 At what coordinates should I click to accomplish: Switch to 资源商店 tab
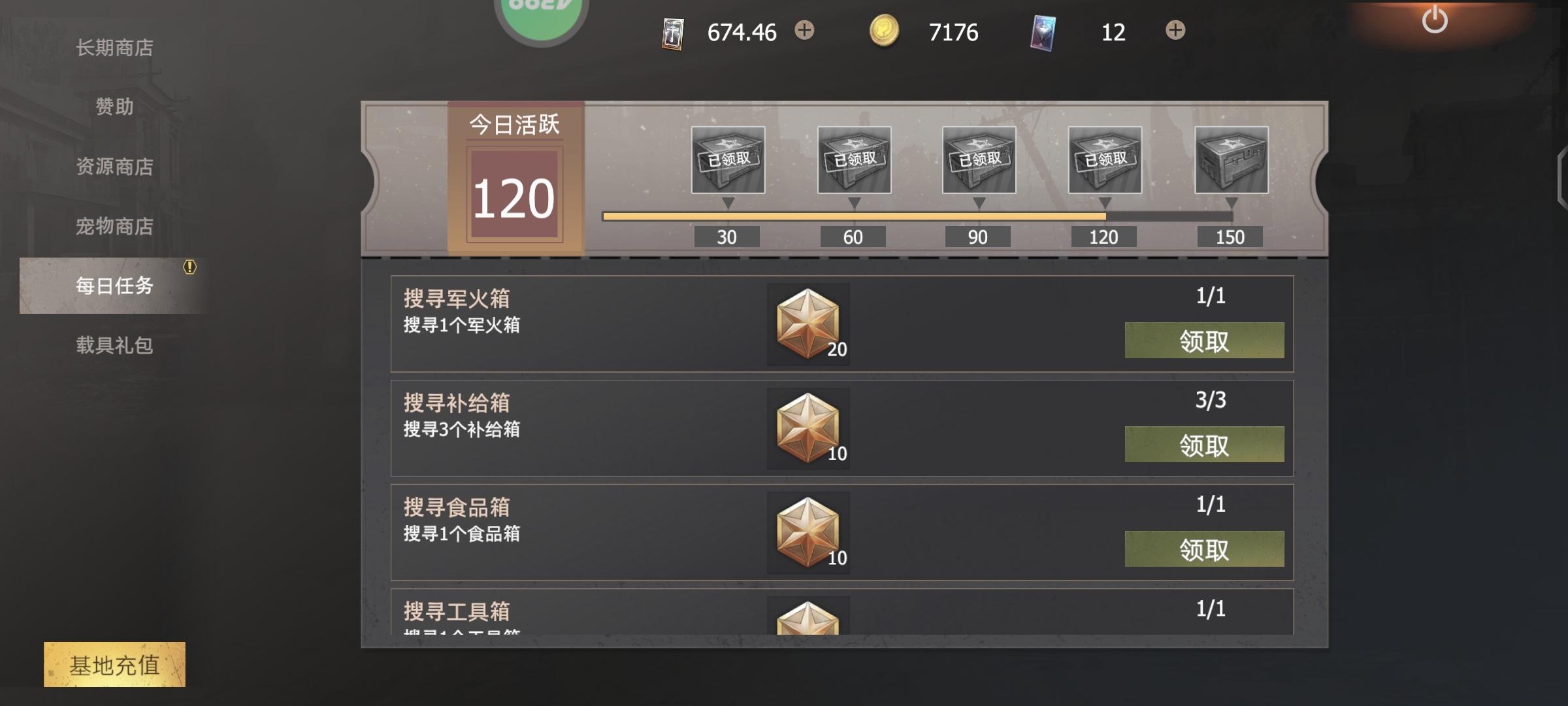114,167
